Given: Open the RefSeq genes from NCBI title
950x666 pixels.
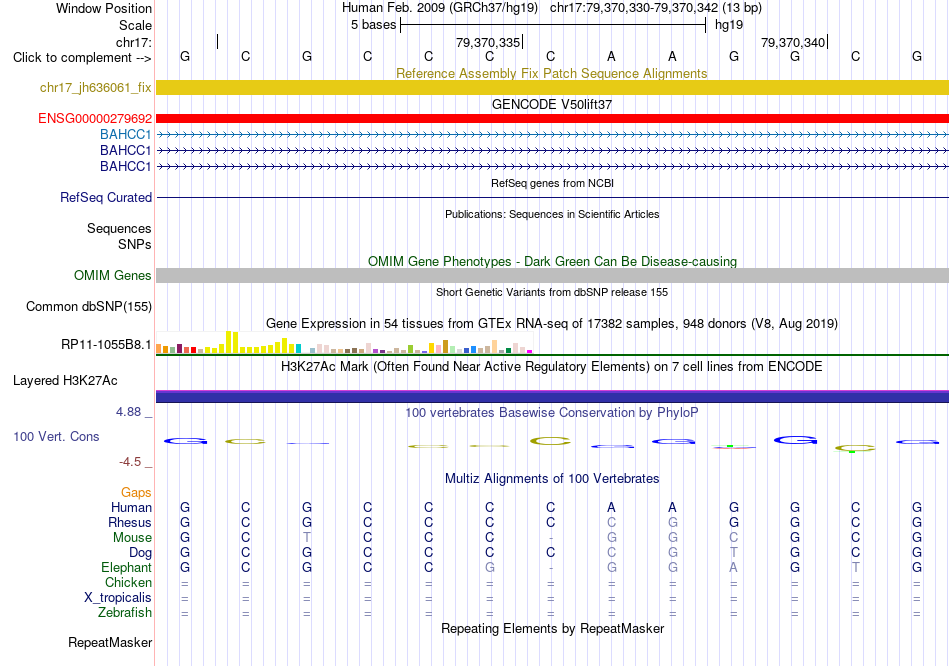Looking at the screenshot, I should [x=552, y=183].
